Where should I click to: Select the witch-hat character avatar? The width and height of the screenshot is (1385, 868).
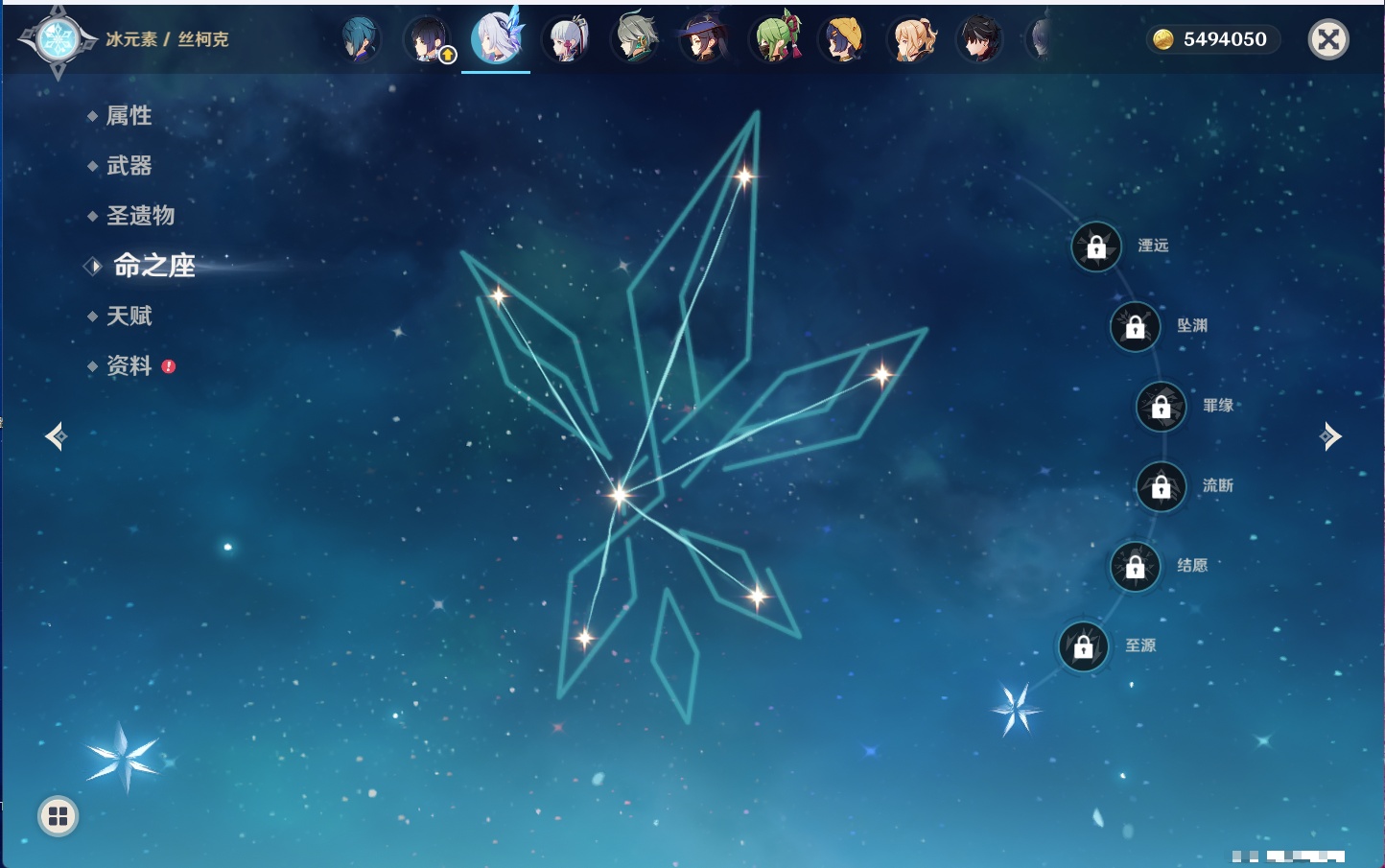pos(703,40)
